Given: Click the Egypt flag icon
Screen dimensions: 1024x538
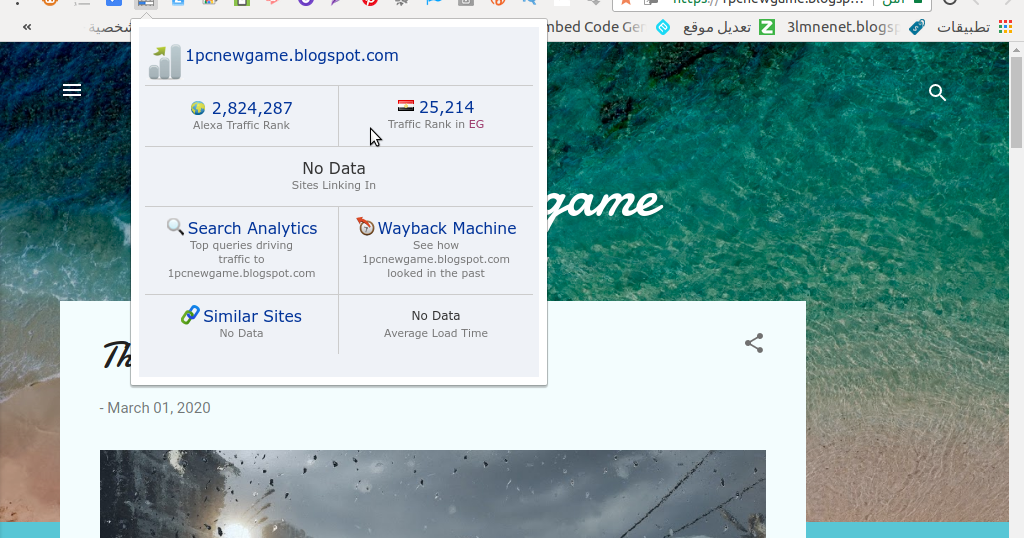Looking at the screenshot, I should pos(406,106).
